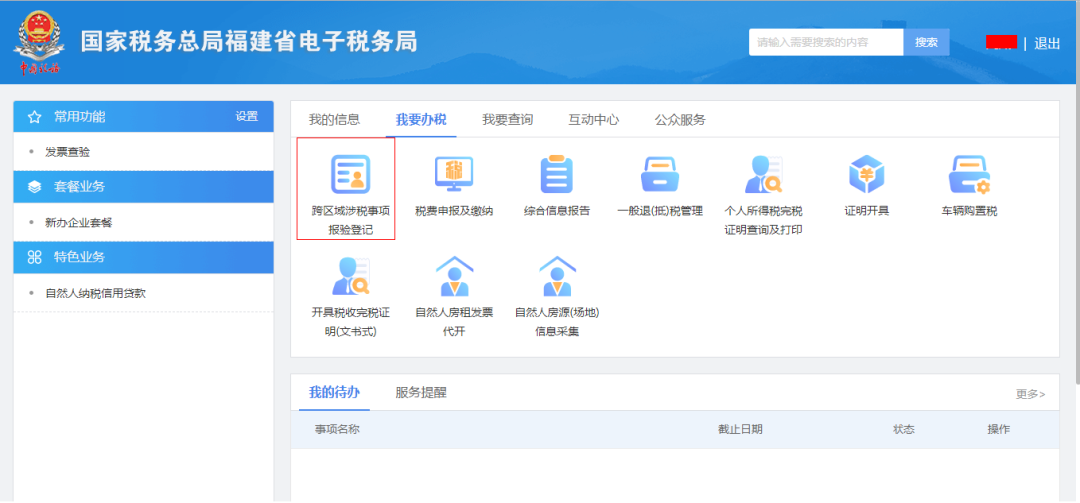Click the 截止日期 column header

[x=740, y=429]
